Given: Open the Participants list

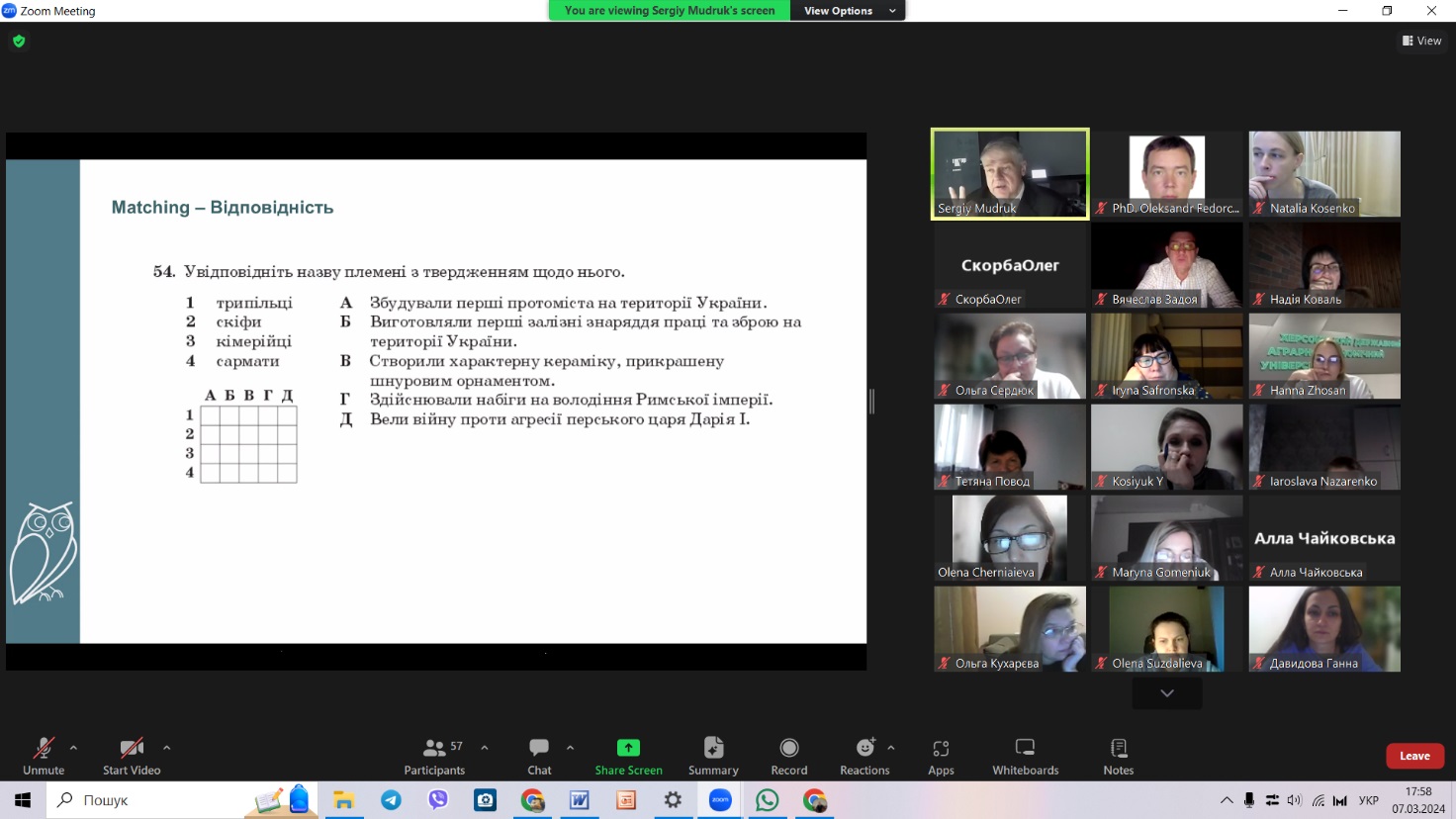Looking at the screenshot, I should [434, 756].
